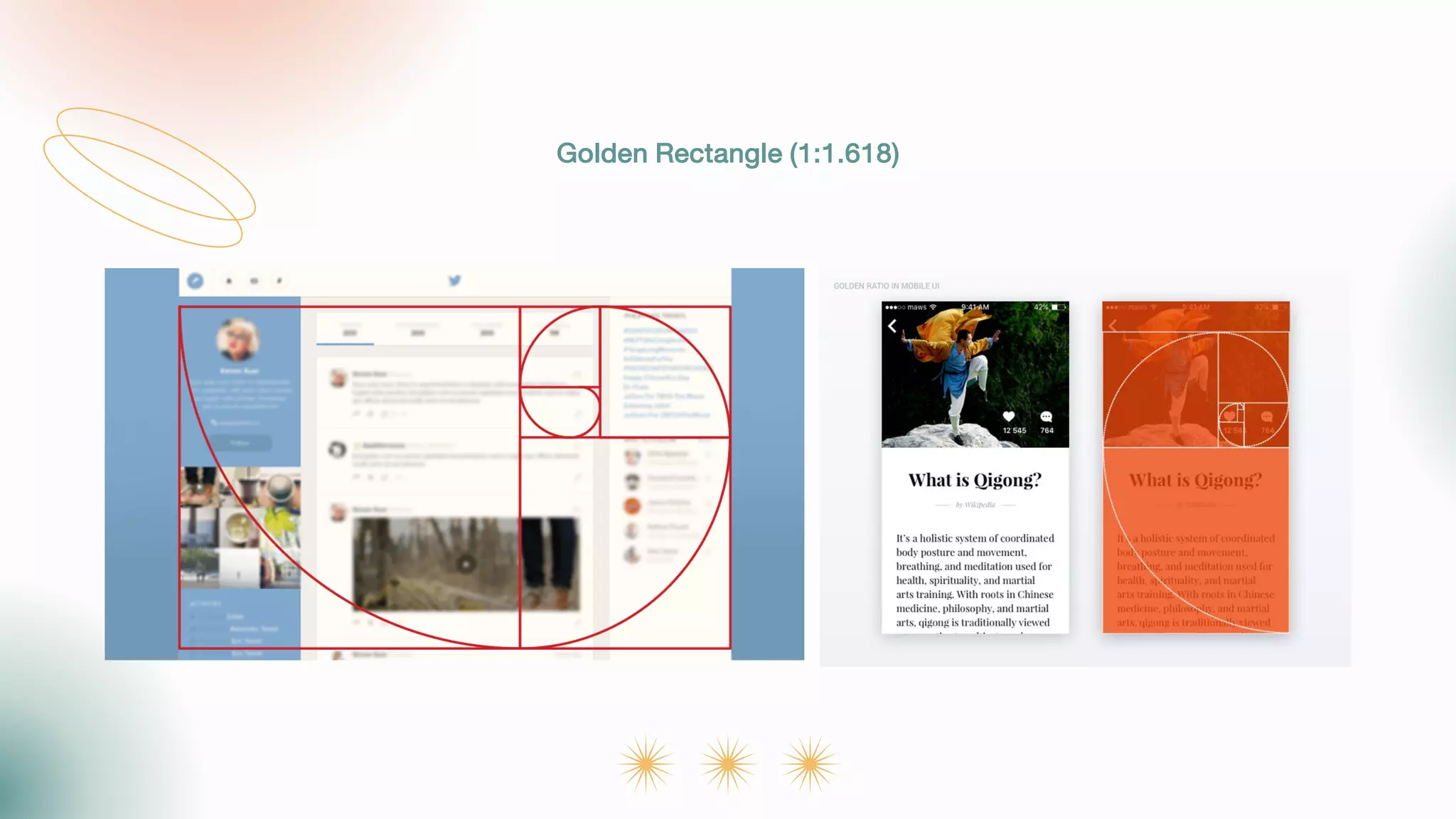Click the notifications bell icon in the Twitter header
This screenshot has height=819, width=1456.
tap(229, 281)
